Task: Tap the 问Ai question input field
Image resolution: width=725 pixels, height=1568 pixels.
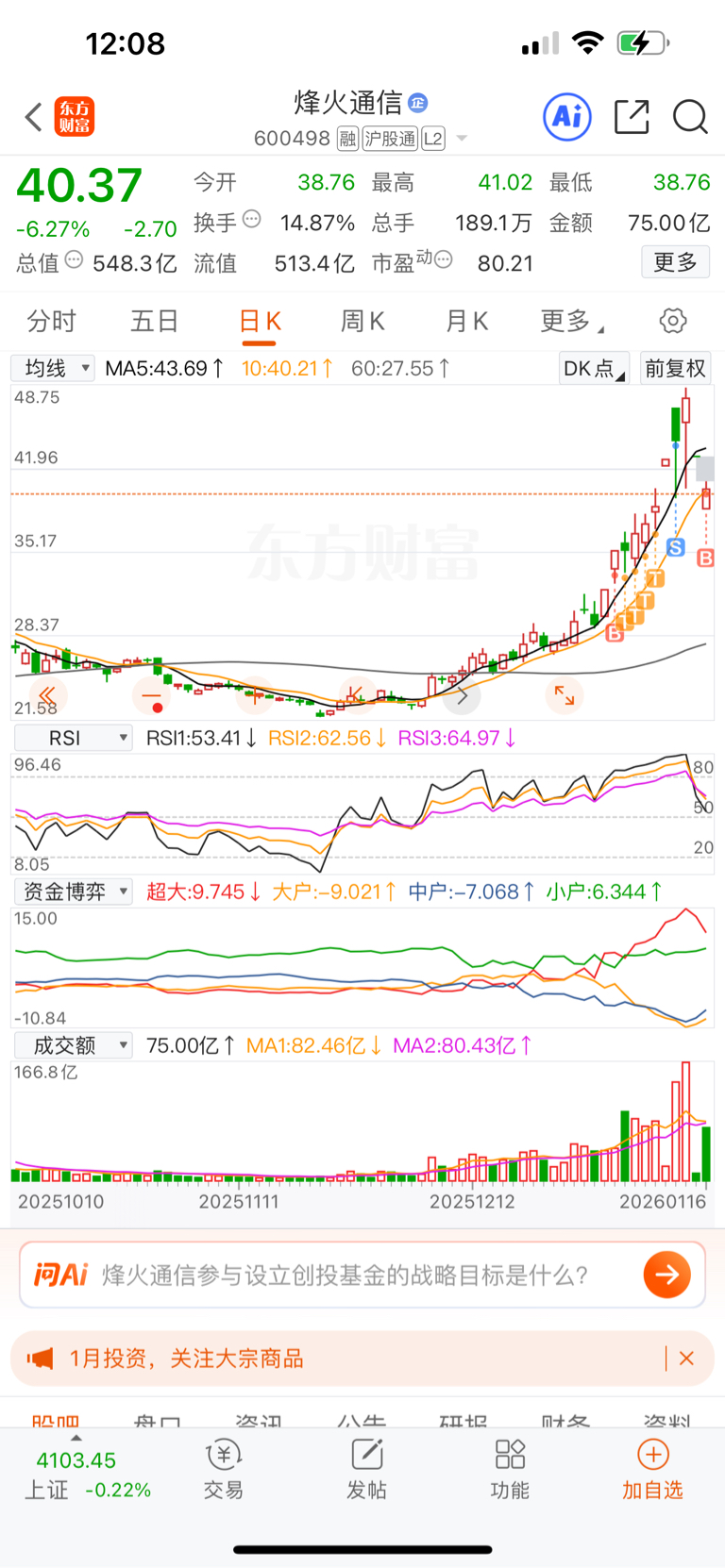Action: (x=362, y=1276)
